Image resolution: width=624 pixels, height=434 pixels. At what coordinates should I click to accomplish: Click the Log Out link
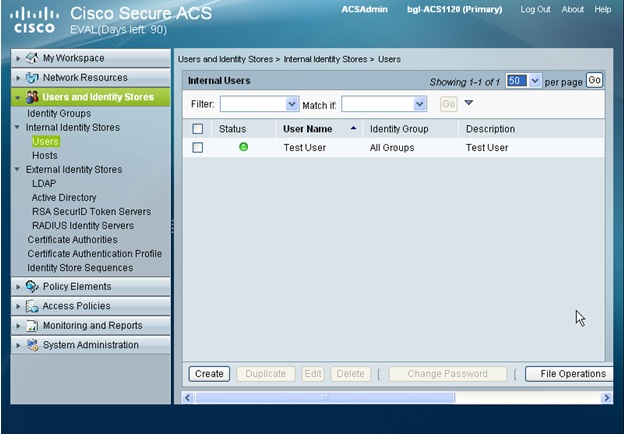tap(535, 10)
